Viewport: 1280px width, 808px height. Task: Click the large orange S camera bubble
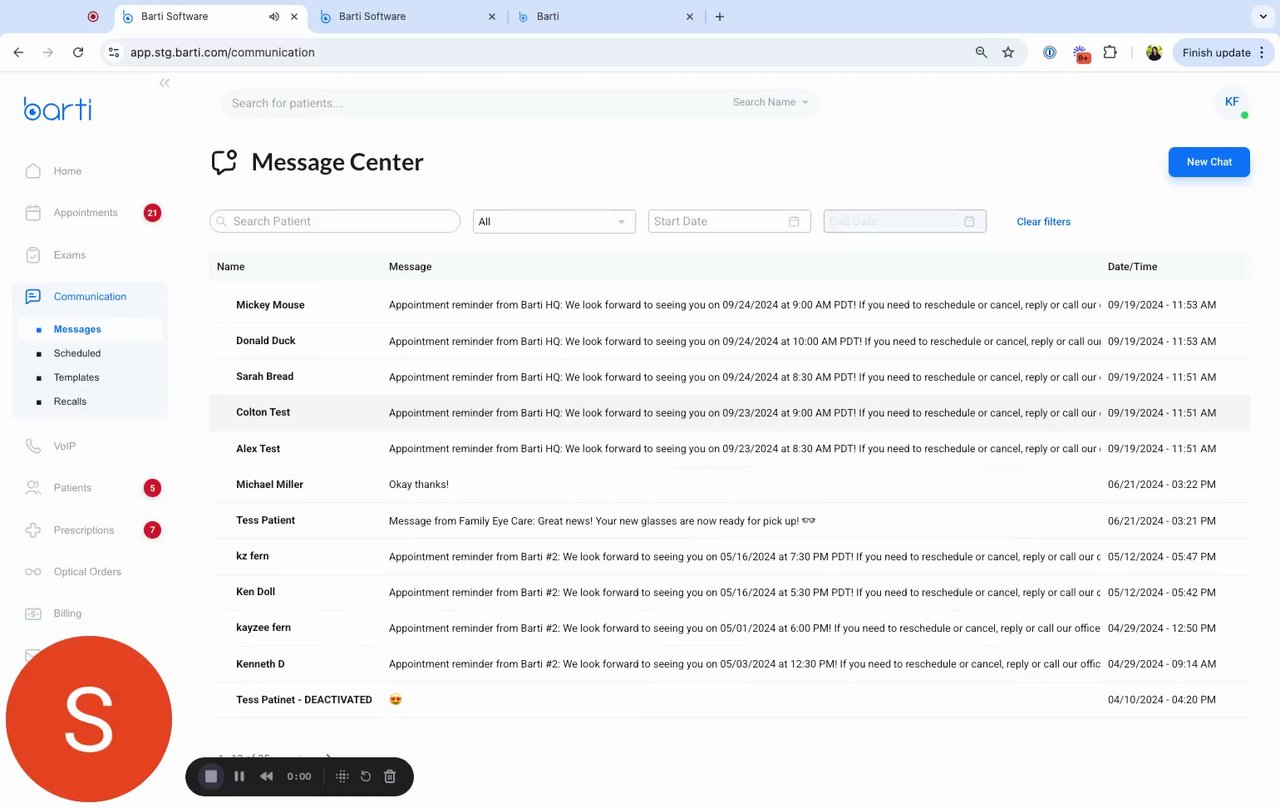click(x=89, y=719)
